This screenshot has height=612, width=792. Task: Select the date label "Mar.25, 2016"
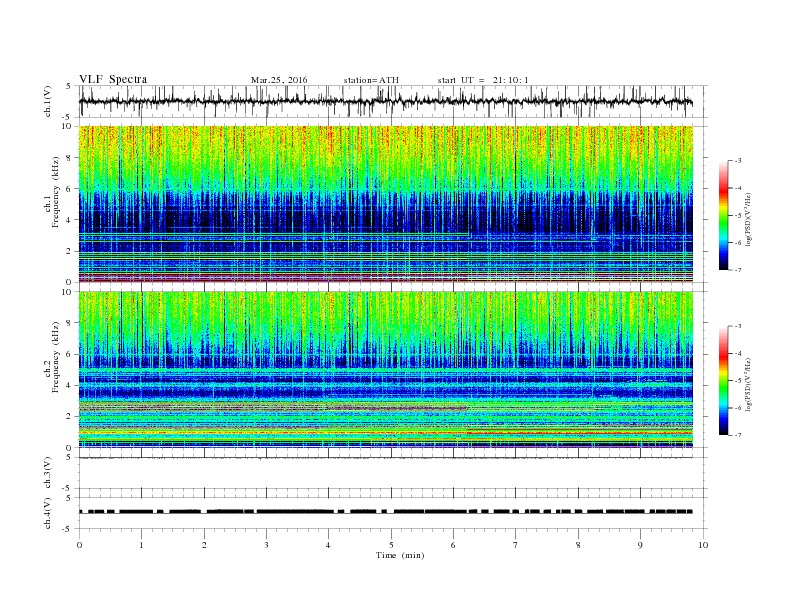(x=279, y=80)
